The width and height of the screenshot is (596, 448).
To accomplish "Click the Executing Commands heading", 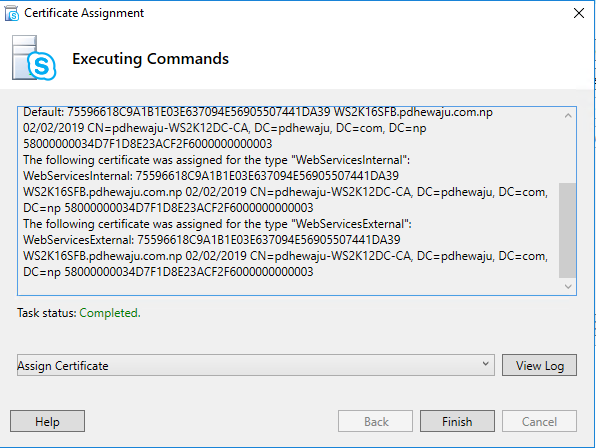I will pyautogui.click(x=151, y=59).
